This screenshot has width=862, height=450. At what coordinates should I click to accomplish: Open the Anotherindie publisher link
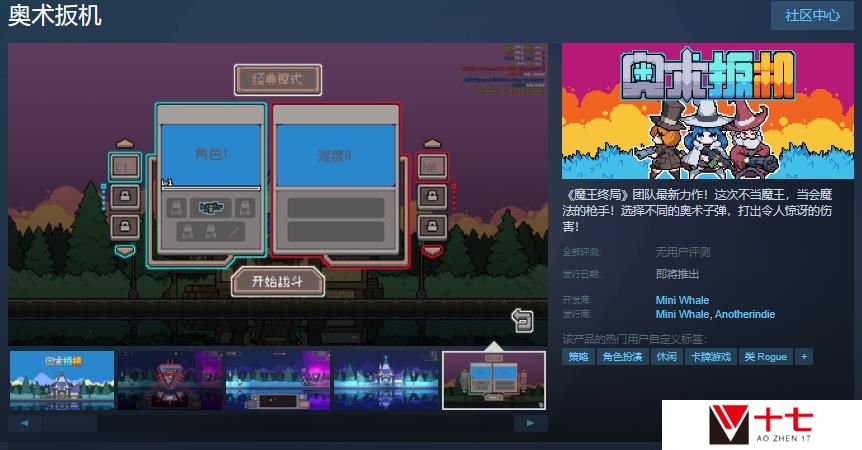click(744, 314)
